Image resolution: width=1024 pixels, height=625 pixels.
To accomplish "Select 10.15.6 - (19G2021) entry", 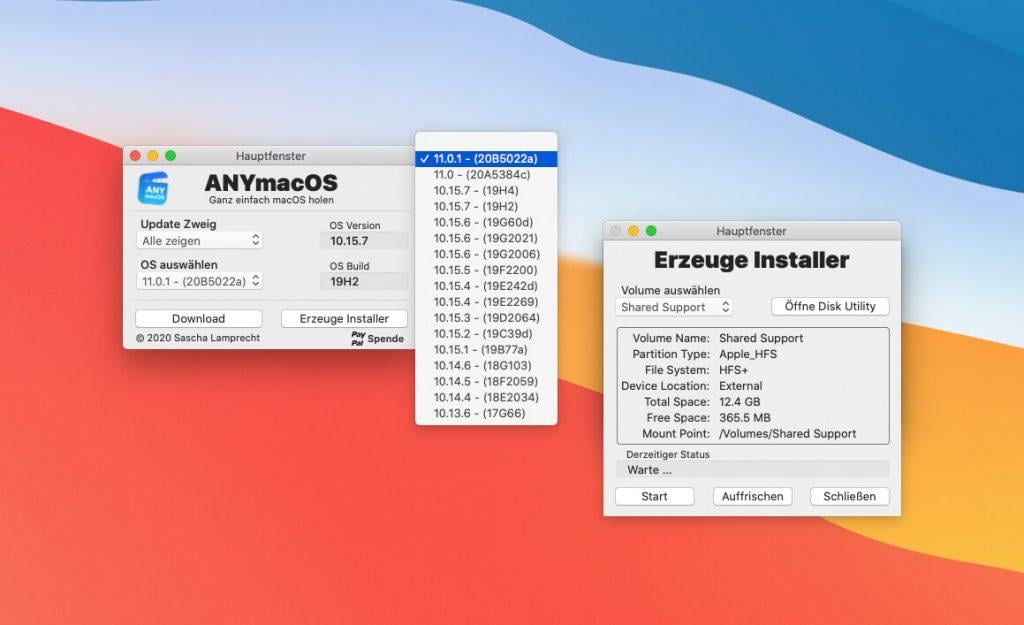I will coord(486,238).
